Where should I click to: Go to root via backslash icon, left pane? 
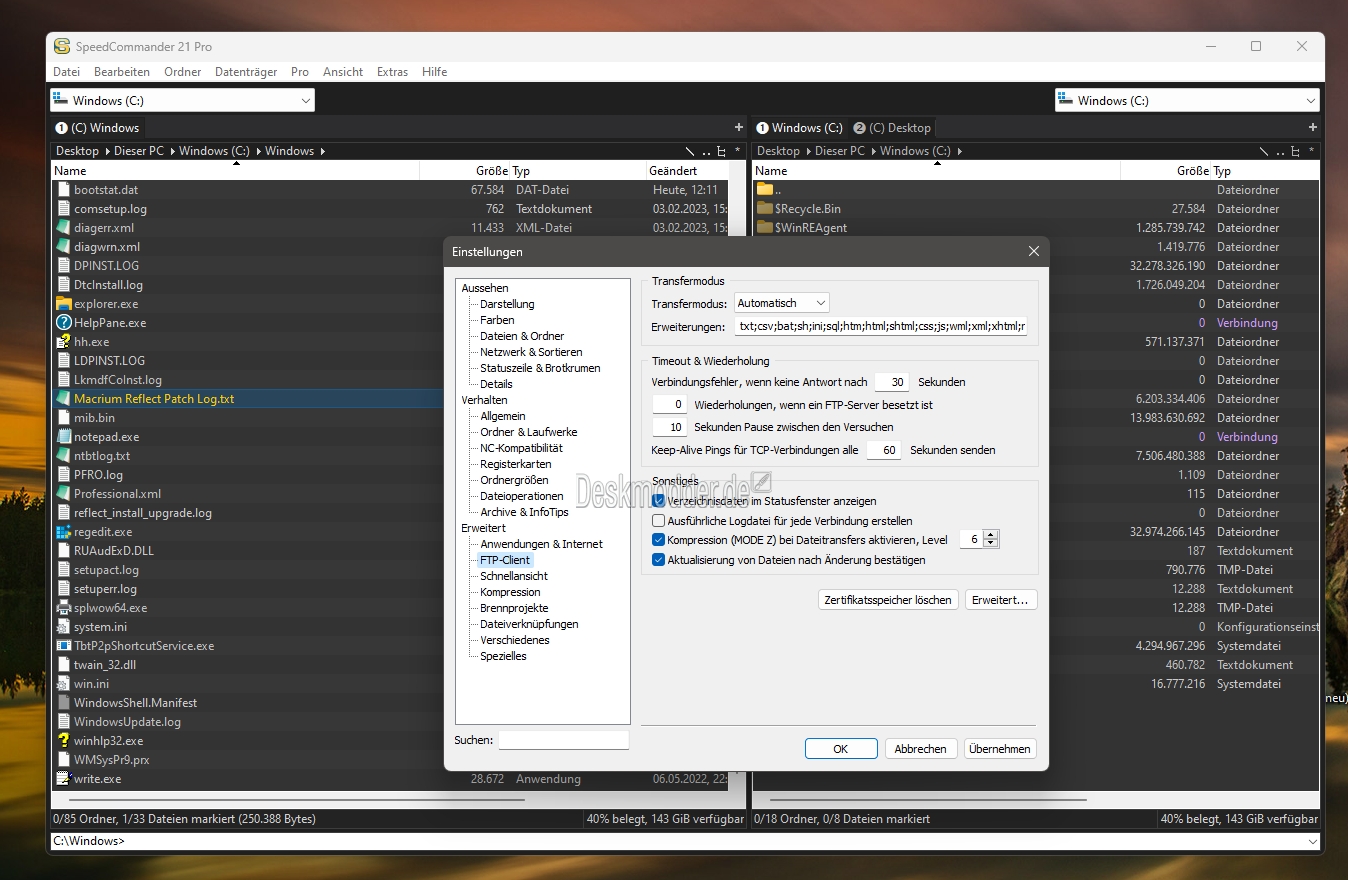click(x=689, y=151)
